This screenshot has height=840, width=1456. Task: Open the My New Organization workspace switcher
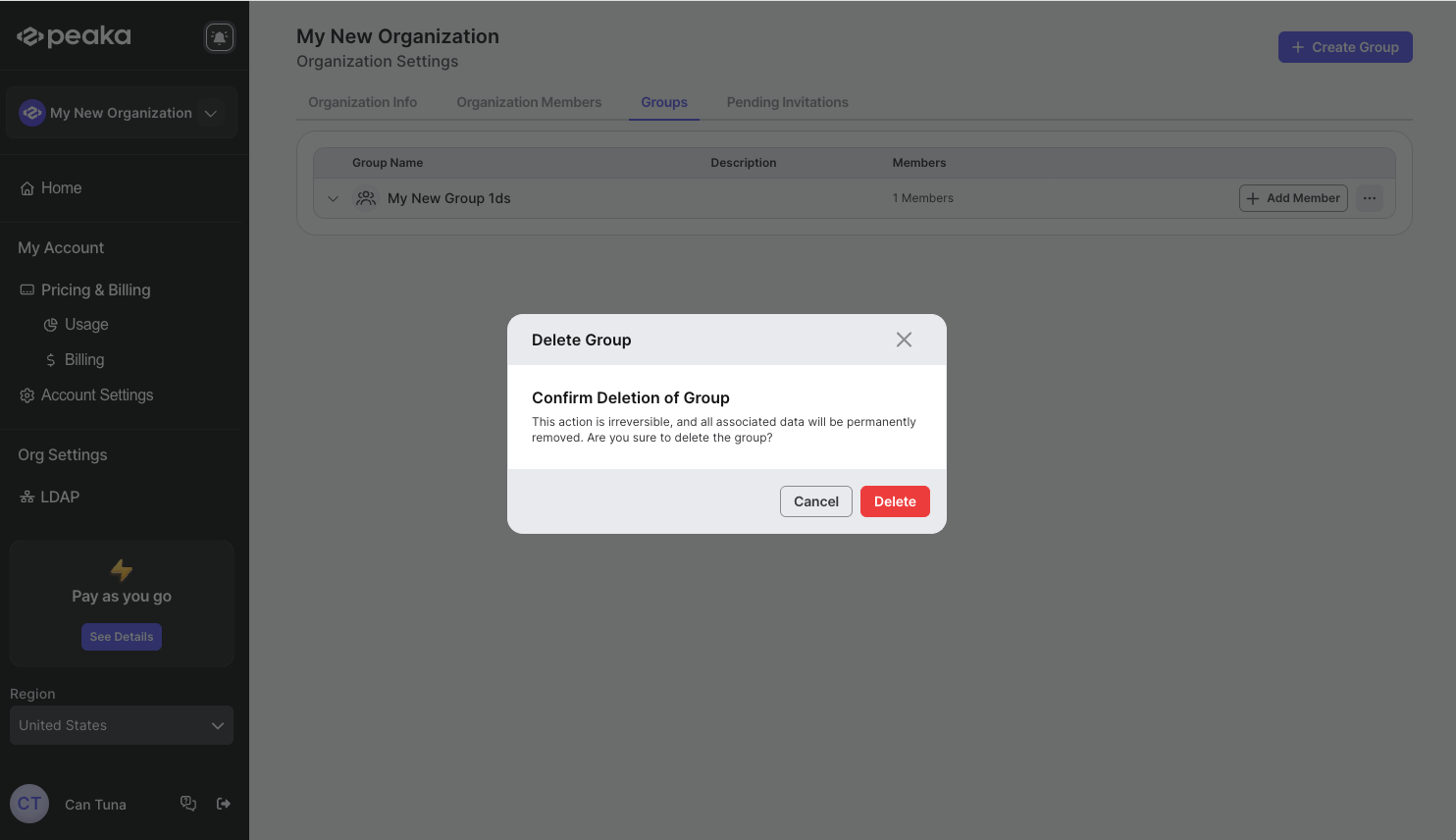click(121, 113)
